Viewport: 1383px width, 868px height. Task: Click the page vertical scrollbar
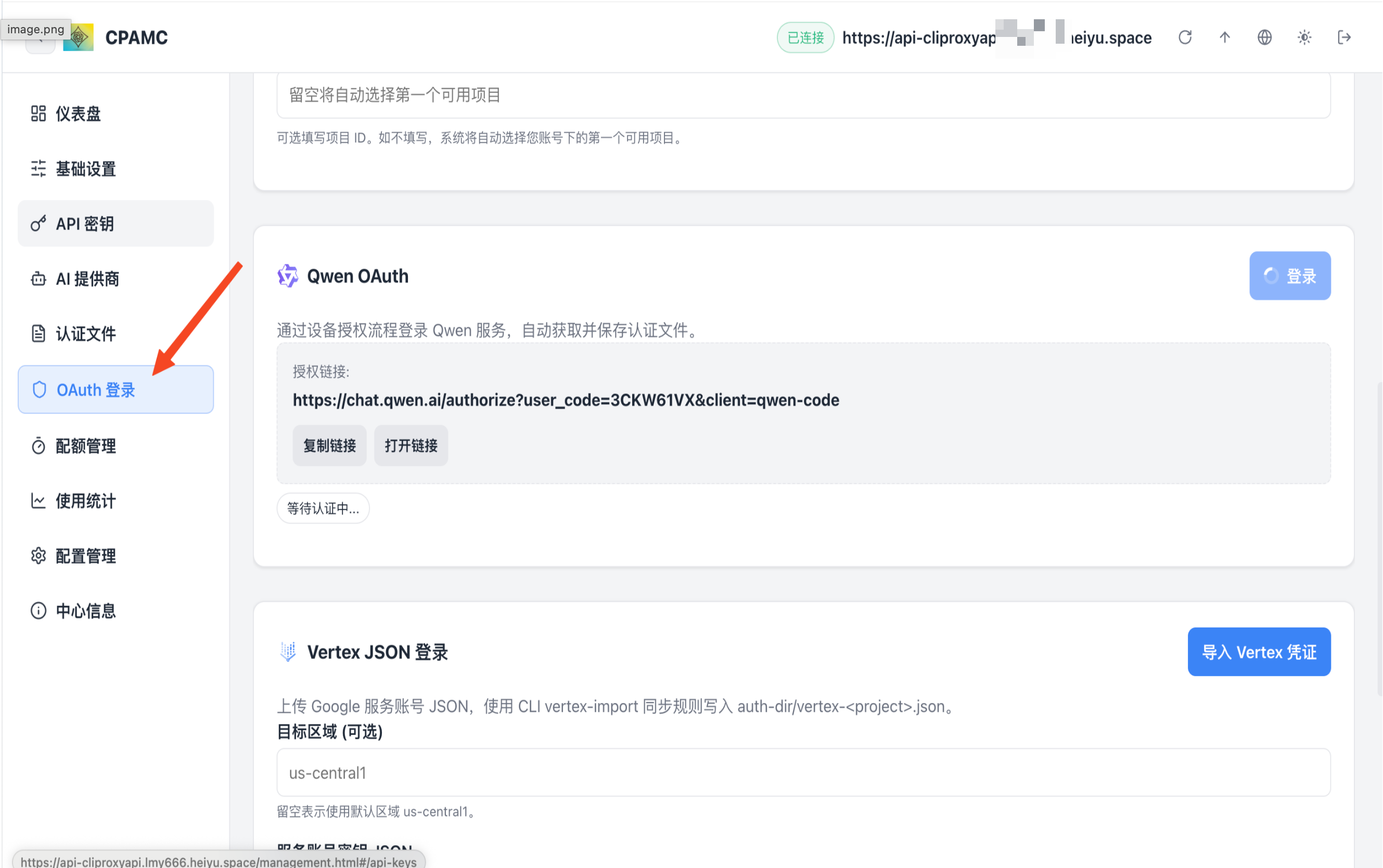point(1379,540)
